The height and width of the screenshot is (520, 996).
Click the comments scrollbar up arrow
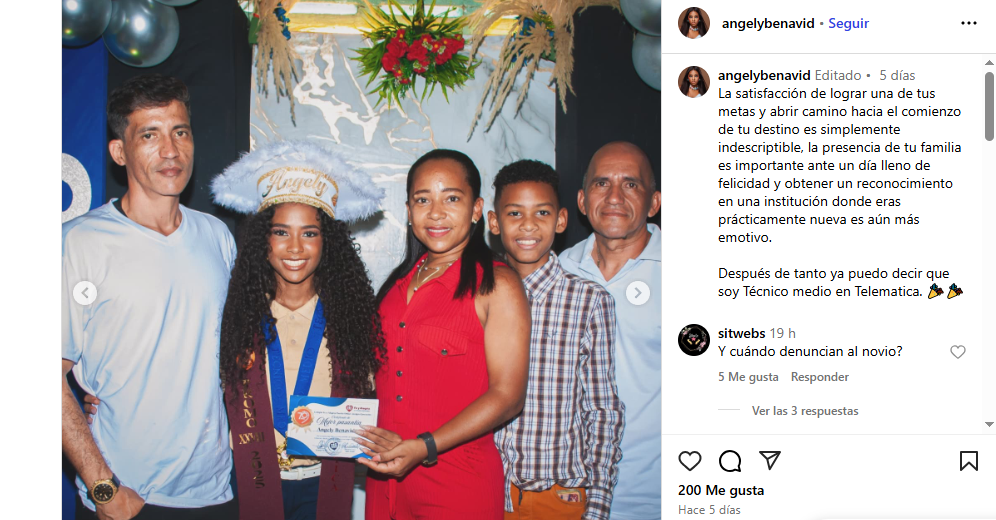(x=989, y=63)
